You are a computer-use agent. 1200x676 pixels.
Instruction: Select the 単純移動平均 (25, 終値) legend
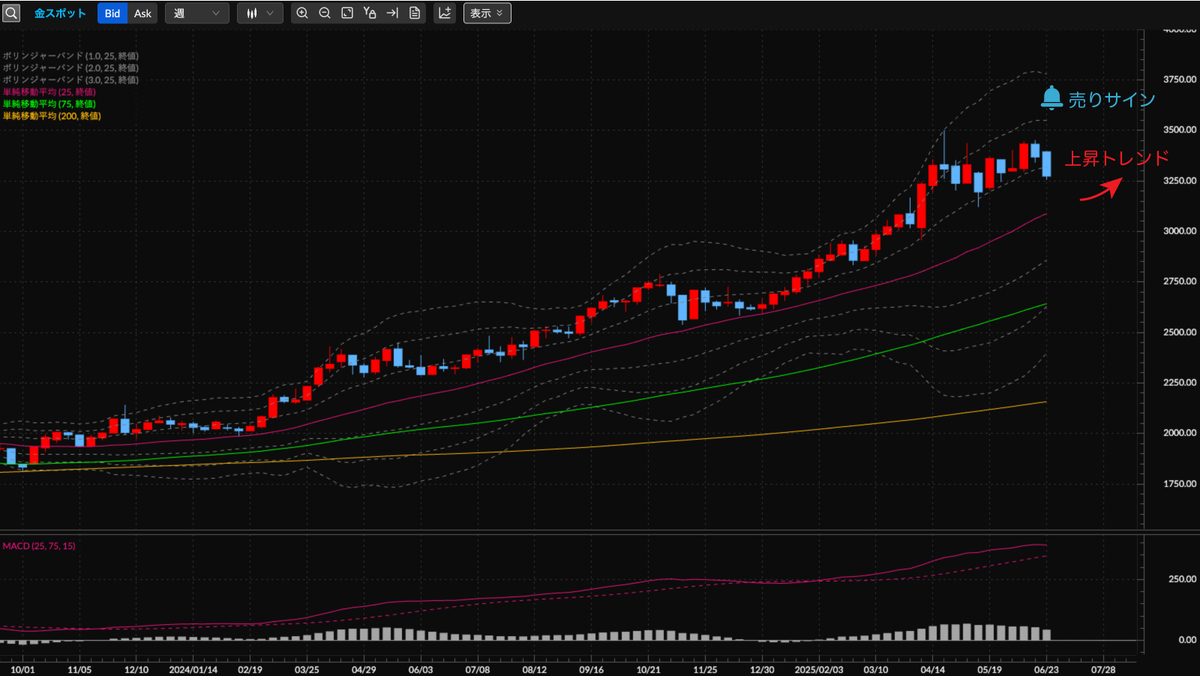[49, 92]
